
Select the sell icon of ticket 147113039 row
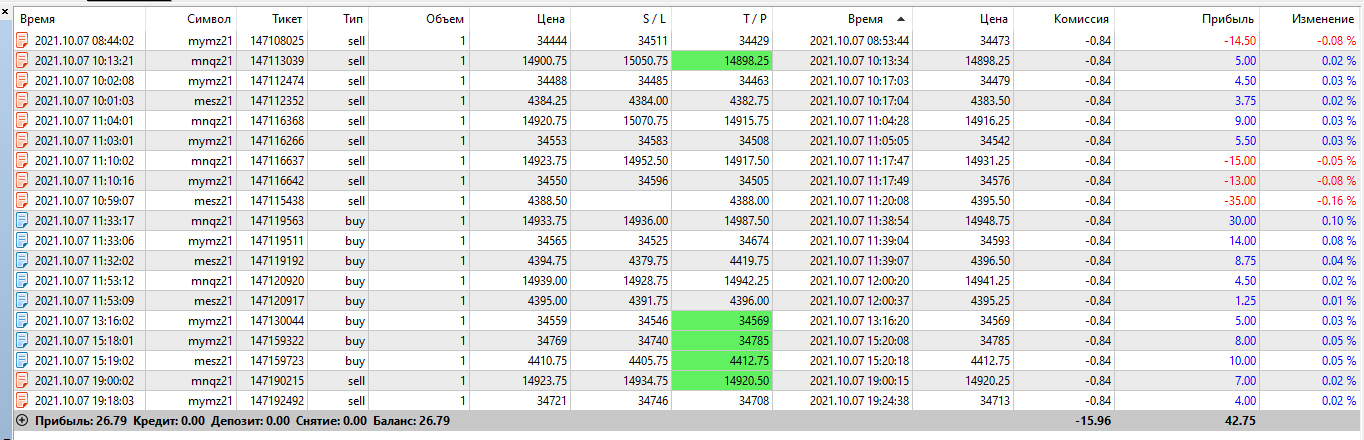pos(22,61)
